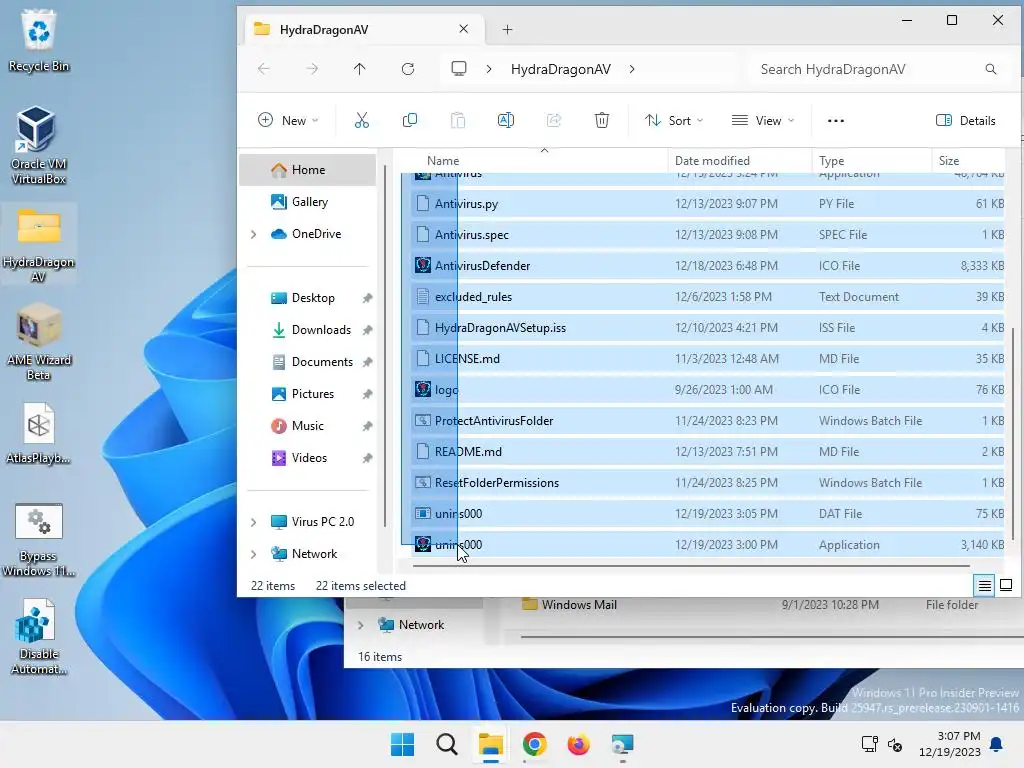
Task: Add a new tab
Action: [x=507, y=29]
